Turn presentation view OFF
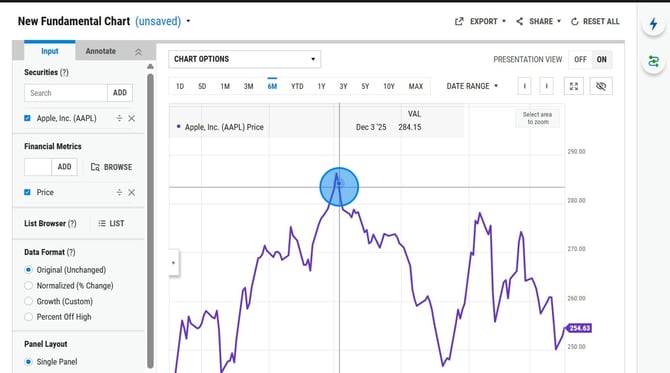The height and width of the screenshot is (373, 670). coord(580,59)
